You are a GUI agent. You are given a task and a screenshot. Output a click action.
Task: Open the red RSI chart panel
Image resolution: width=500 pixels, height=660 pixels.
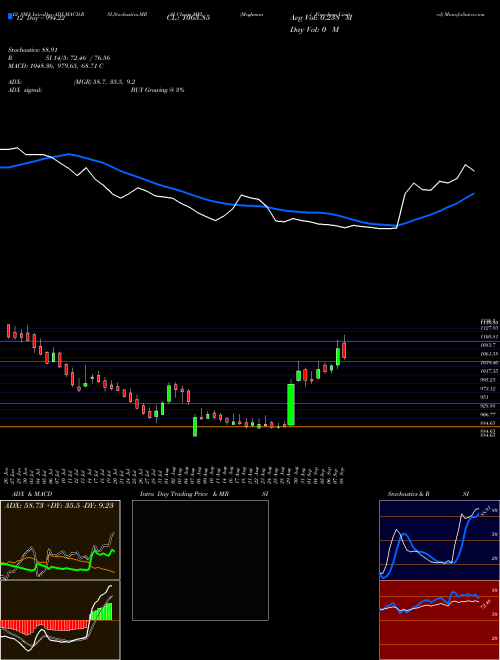(439, 620)
